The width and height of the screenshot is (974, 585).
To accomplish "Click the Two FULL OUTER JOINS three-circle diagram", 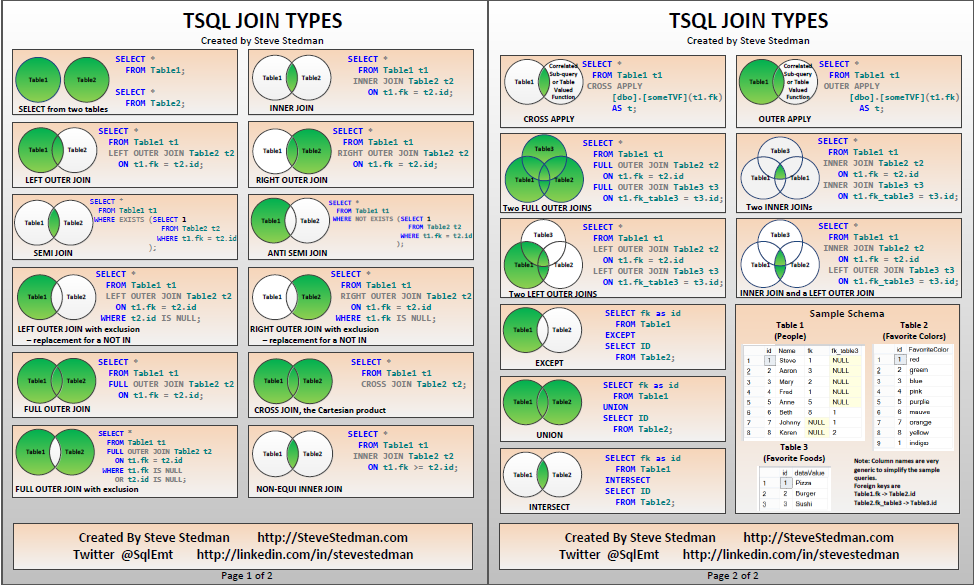I will tap(543, 170).
